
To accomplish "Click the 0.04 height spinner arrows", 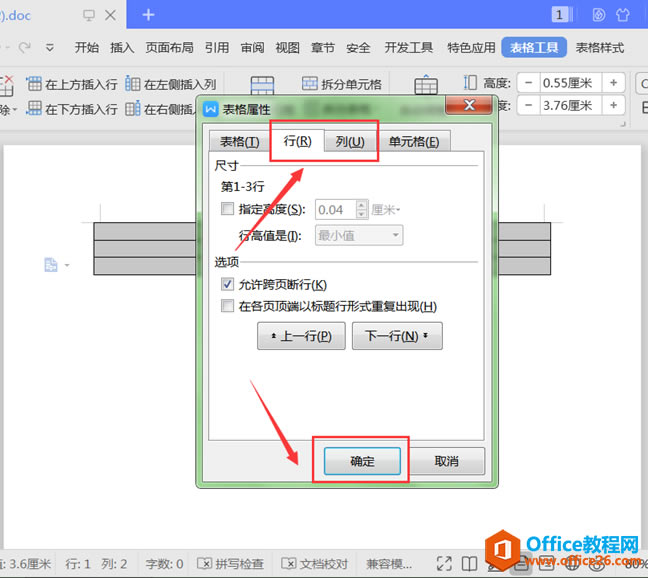I will tap(361, 209).
